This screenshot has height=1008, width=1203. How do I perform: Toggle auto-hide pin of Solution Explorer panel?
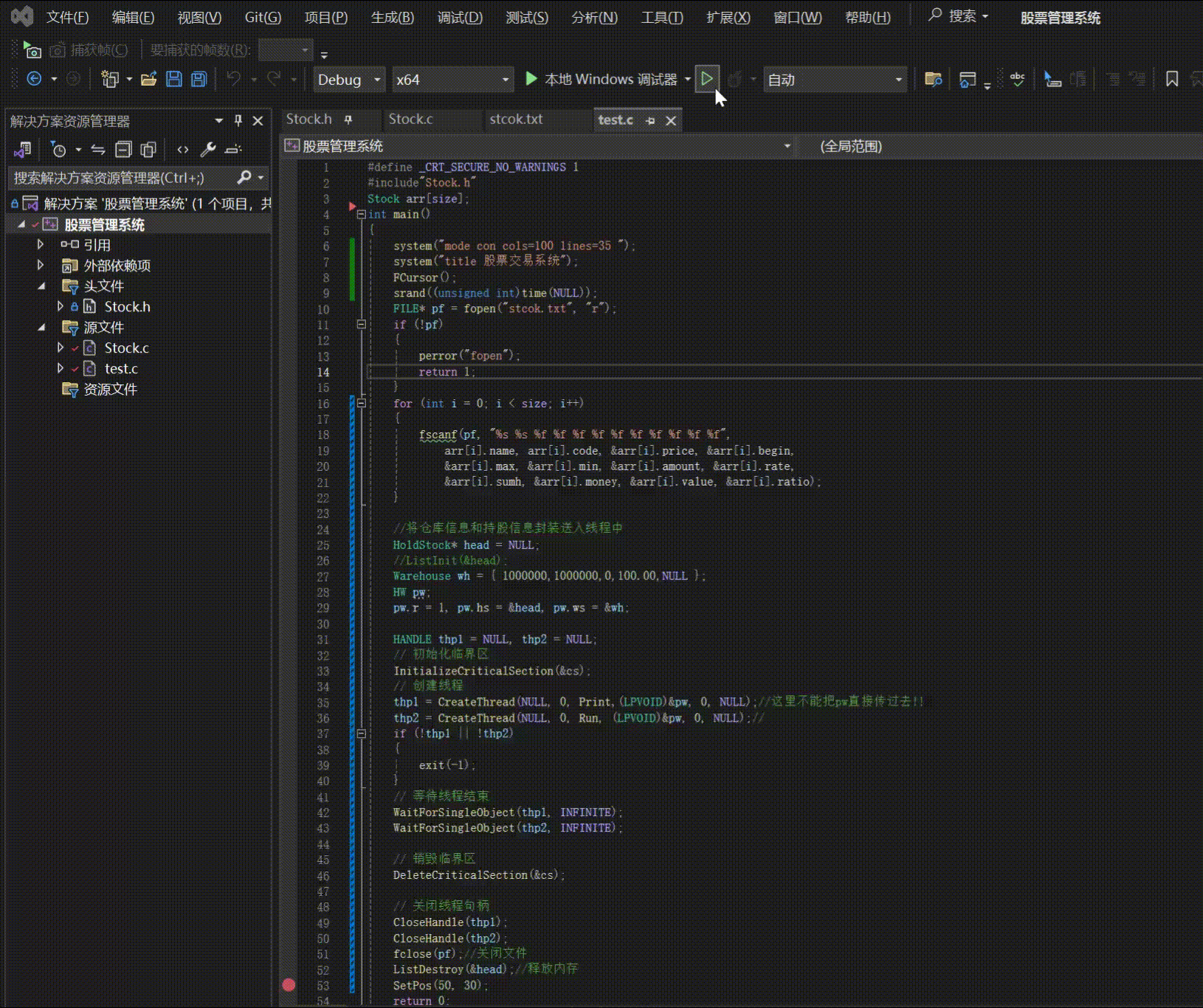point(238,120)
